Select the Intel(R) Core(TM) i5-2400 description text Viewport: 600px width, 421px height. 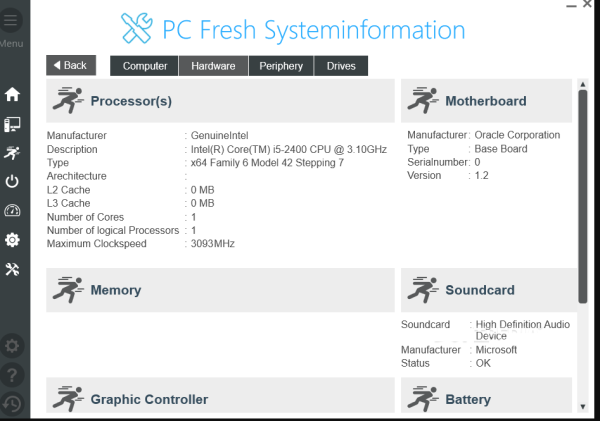289,149
